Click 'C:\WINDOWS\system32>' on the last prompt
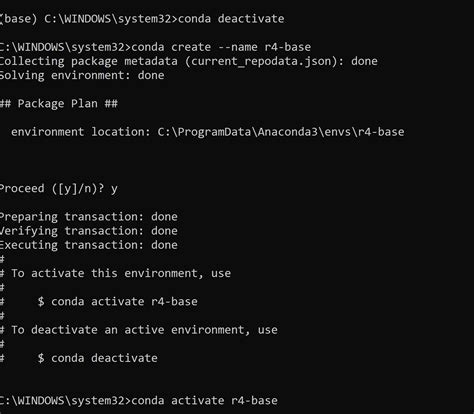The image size is (474, 414). tap(65, 400)
